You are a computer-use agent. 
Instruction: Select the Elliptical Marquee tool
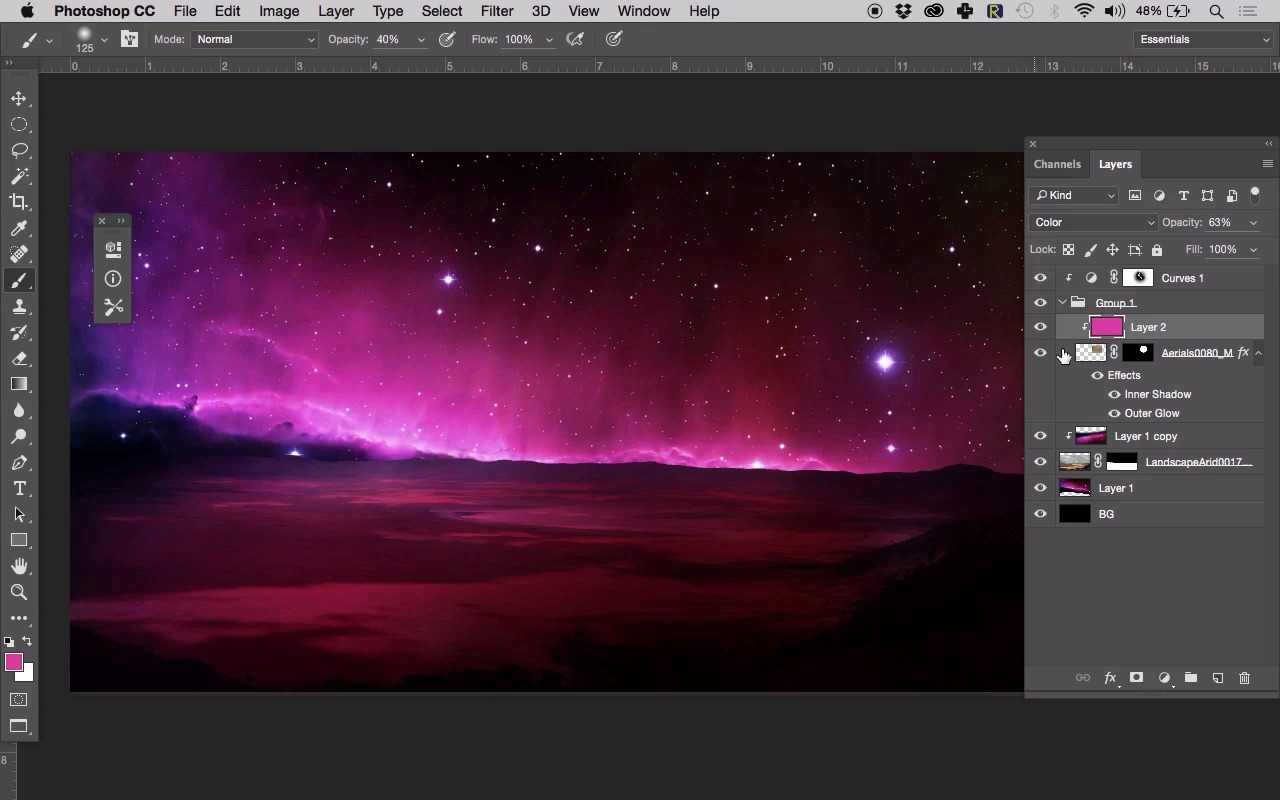tap(19, 124)
